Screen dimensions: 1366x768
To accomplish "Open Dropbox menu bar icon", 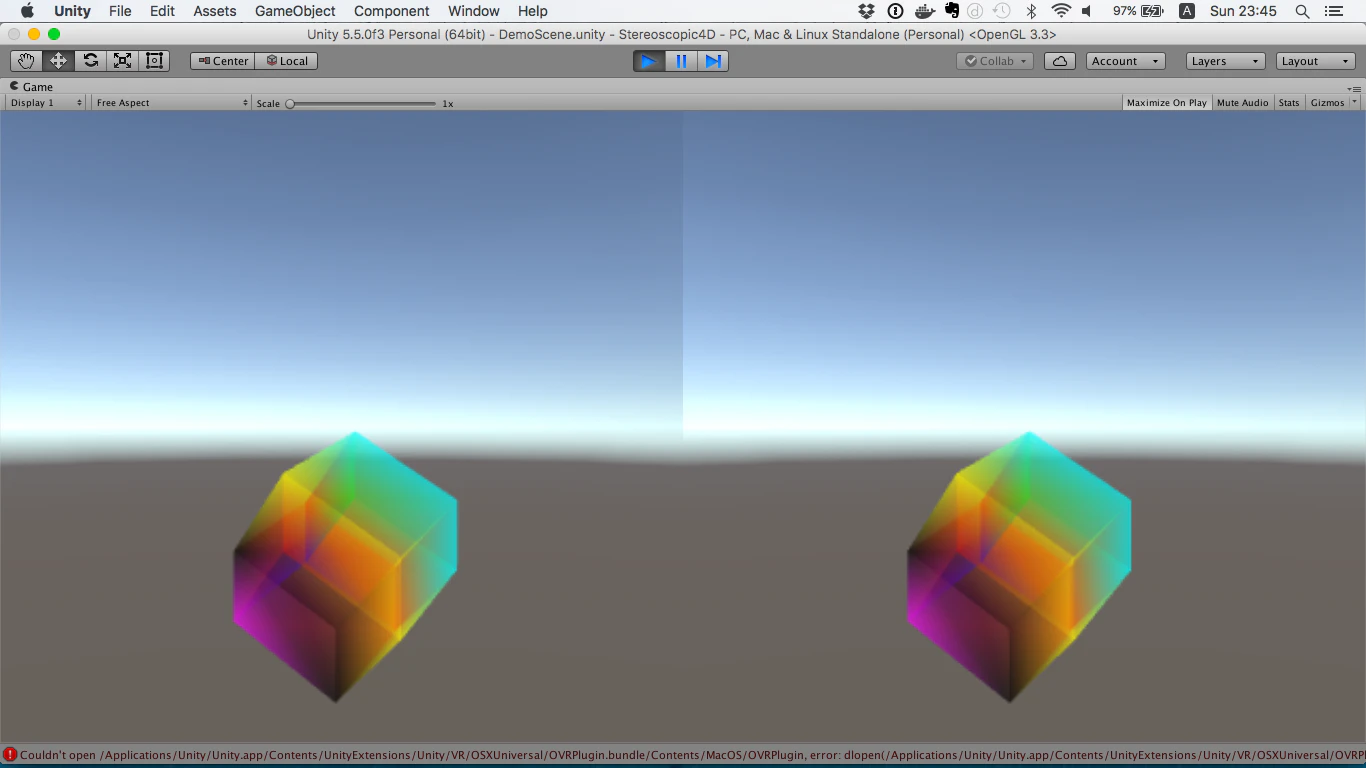I will click(867, 11).
